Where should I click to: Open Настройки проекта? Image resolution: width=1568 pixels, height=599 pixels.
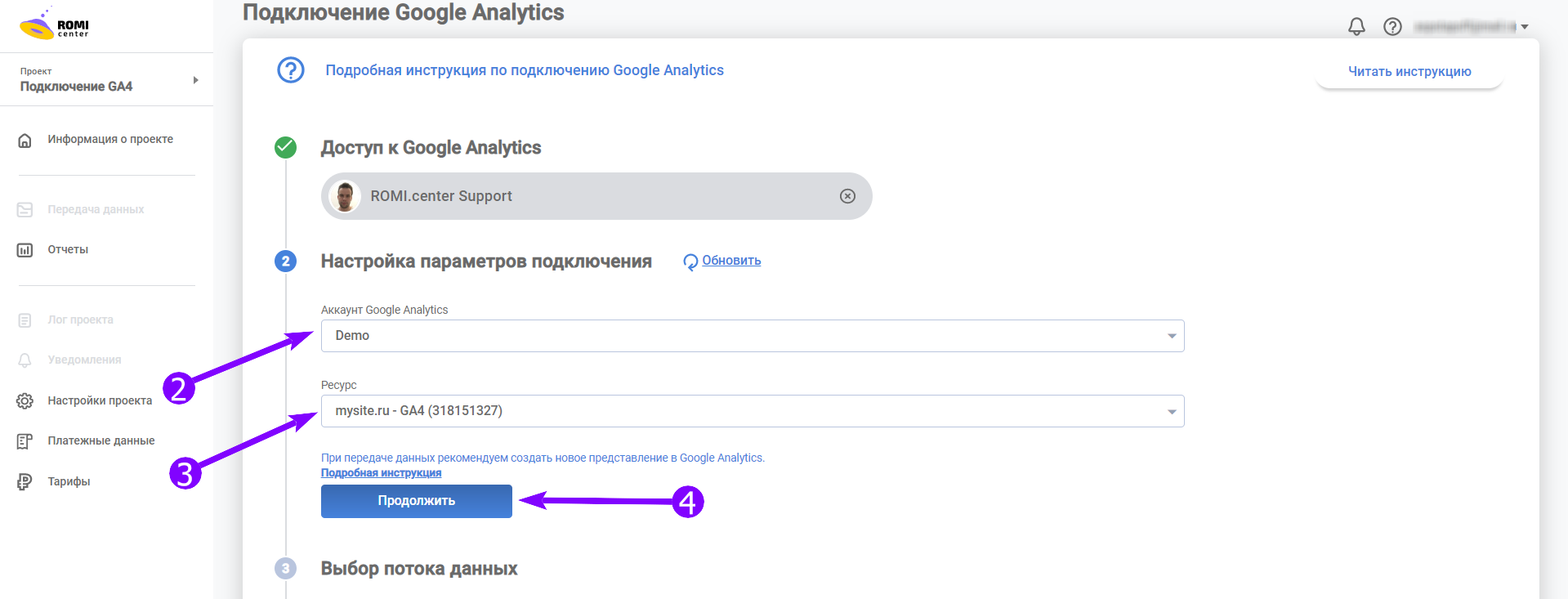click(x=100, y=400)
